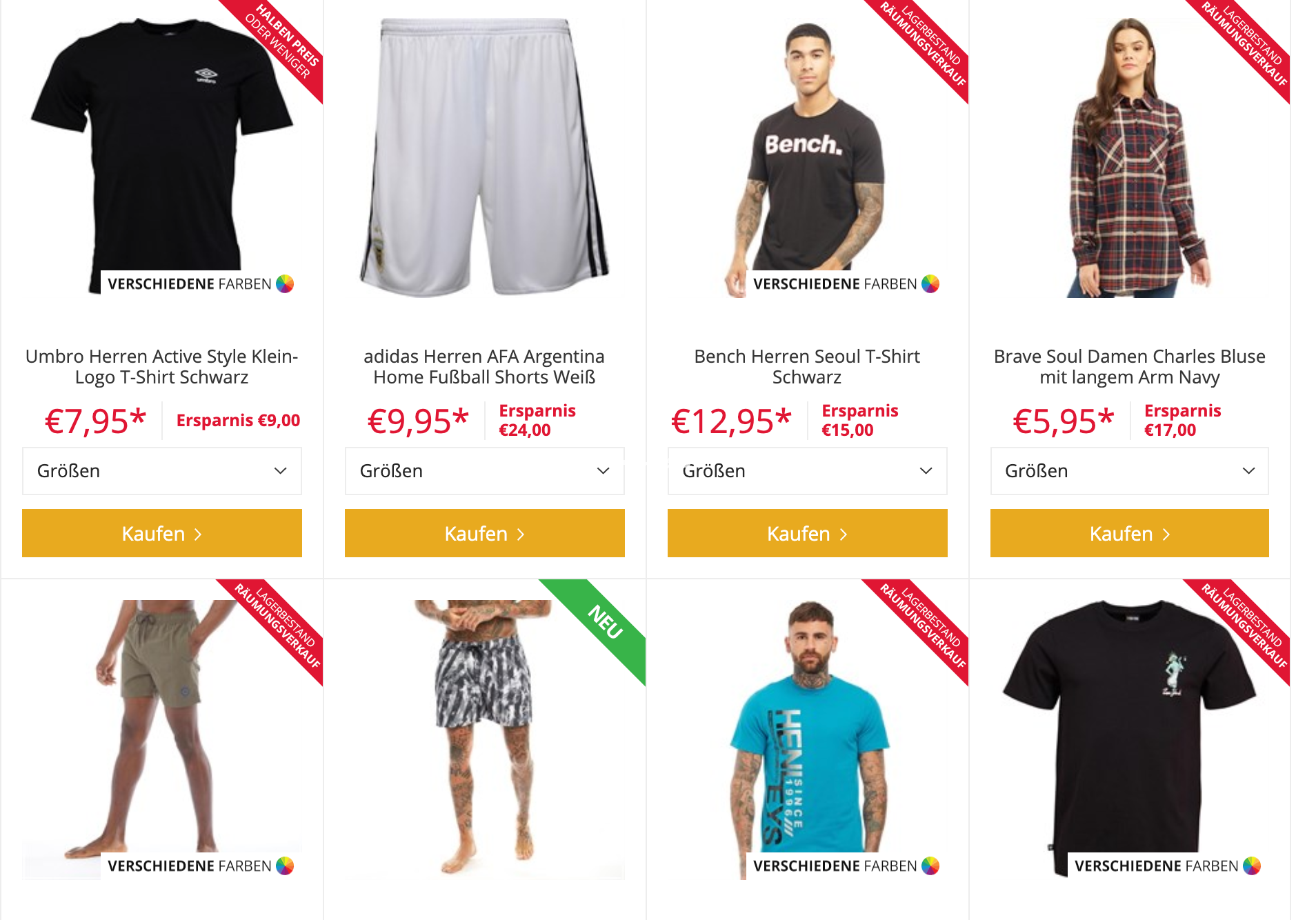Viewport: 1316px width, 920px height.
Task: Open Größen dropdown for adidas shorts
Action: tap(485, 471)
